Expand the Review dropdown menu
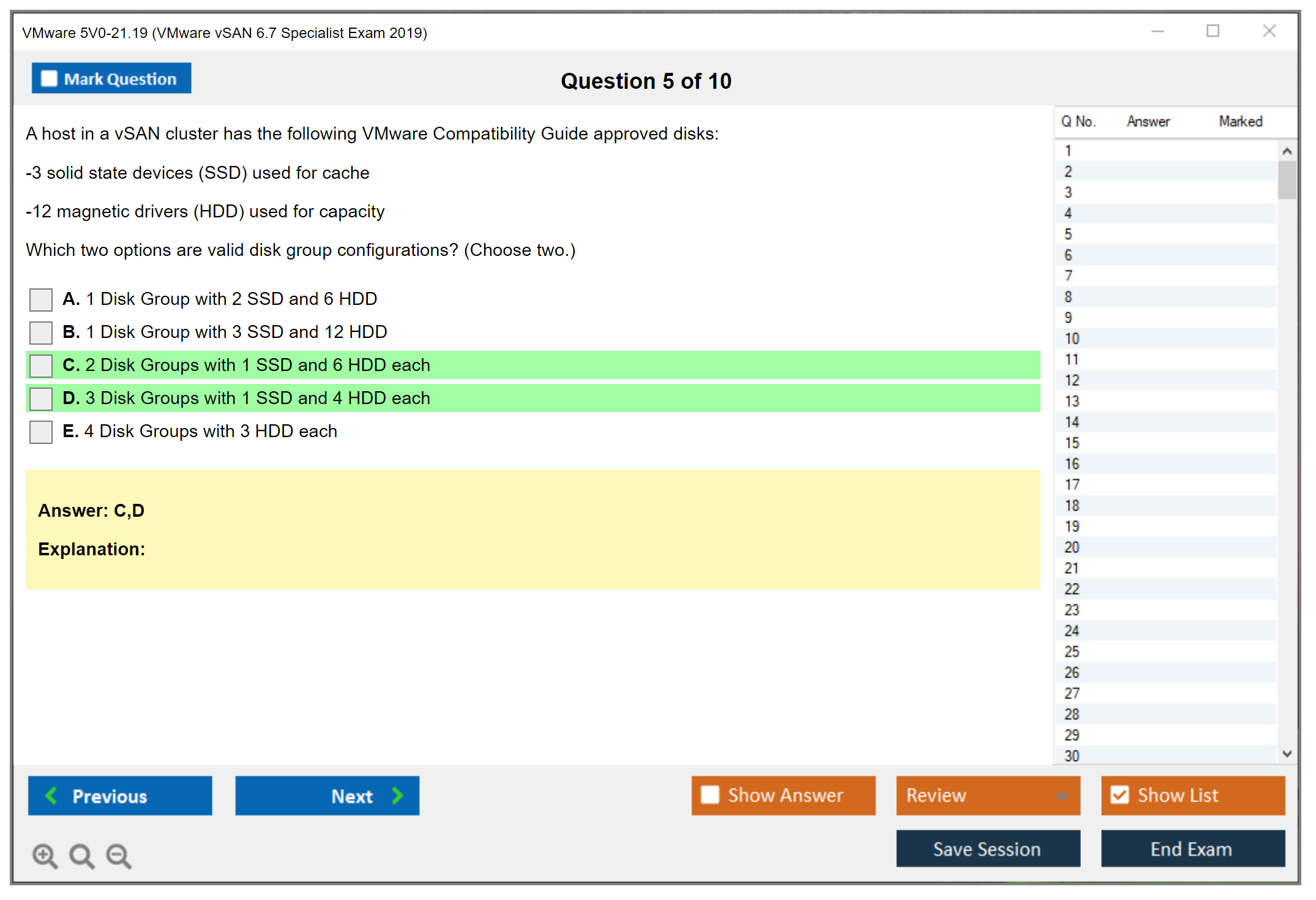 pos(1062,795)
